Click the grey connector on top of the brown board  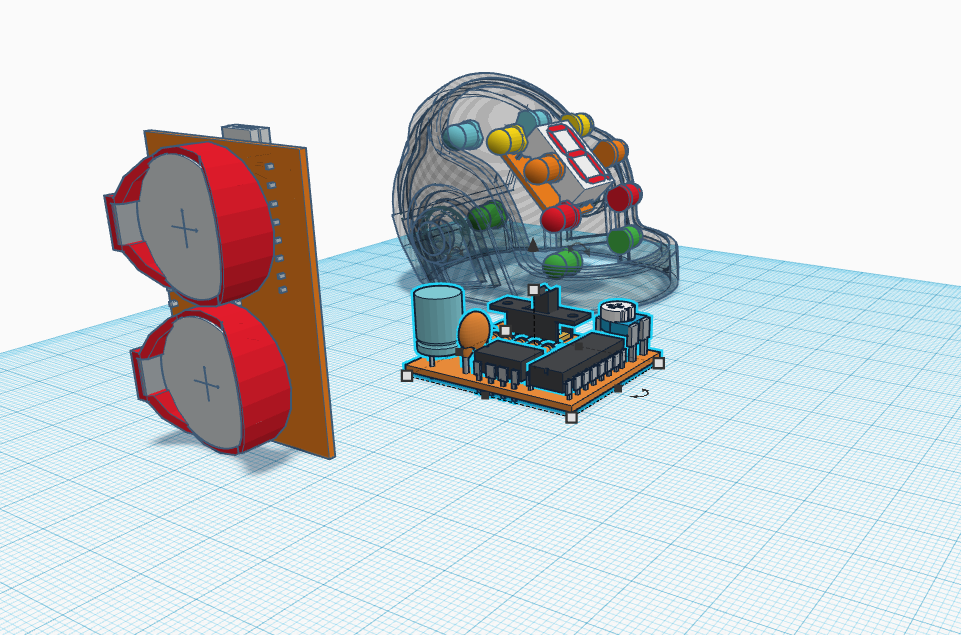tap(246, 132)
